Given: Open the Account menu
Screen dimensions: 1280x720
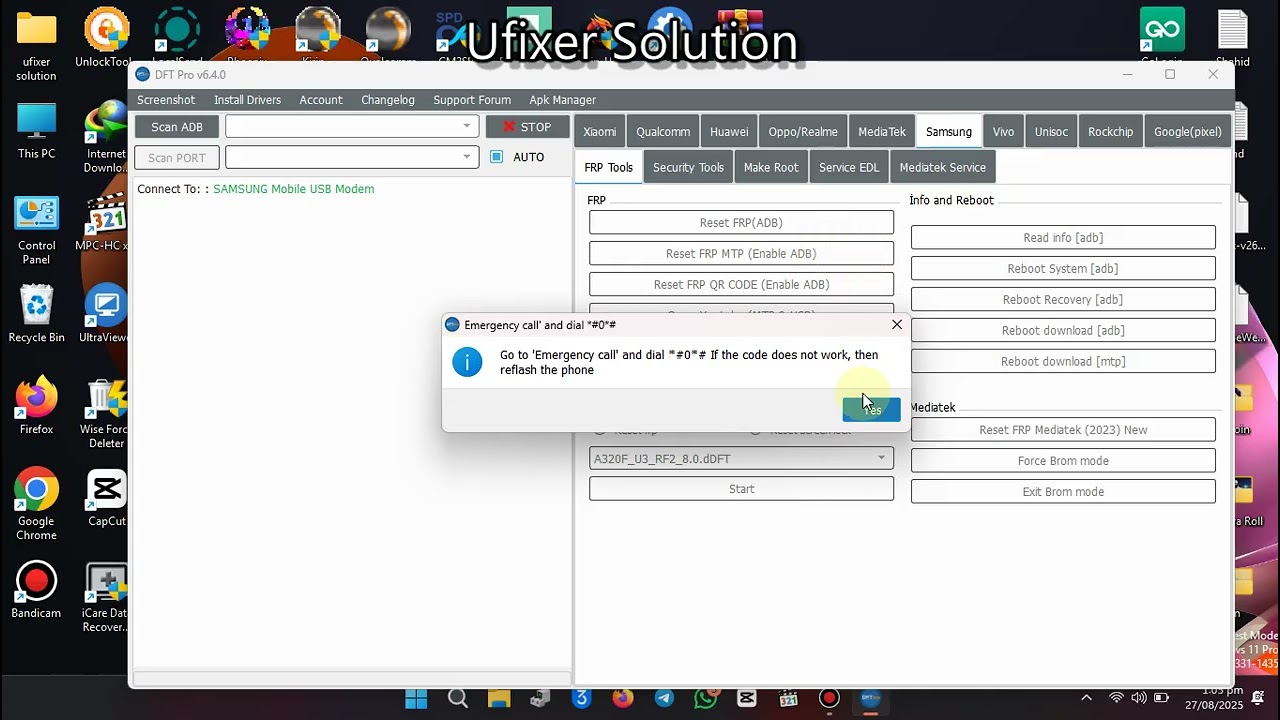Looking at the screenshot, I should (x=321, y=100).
